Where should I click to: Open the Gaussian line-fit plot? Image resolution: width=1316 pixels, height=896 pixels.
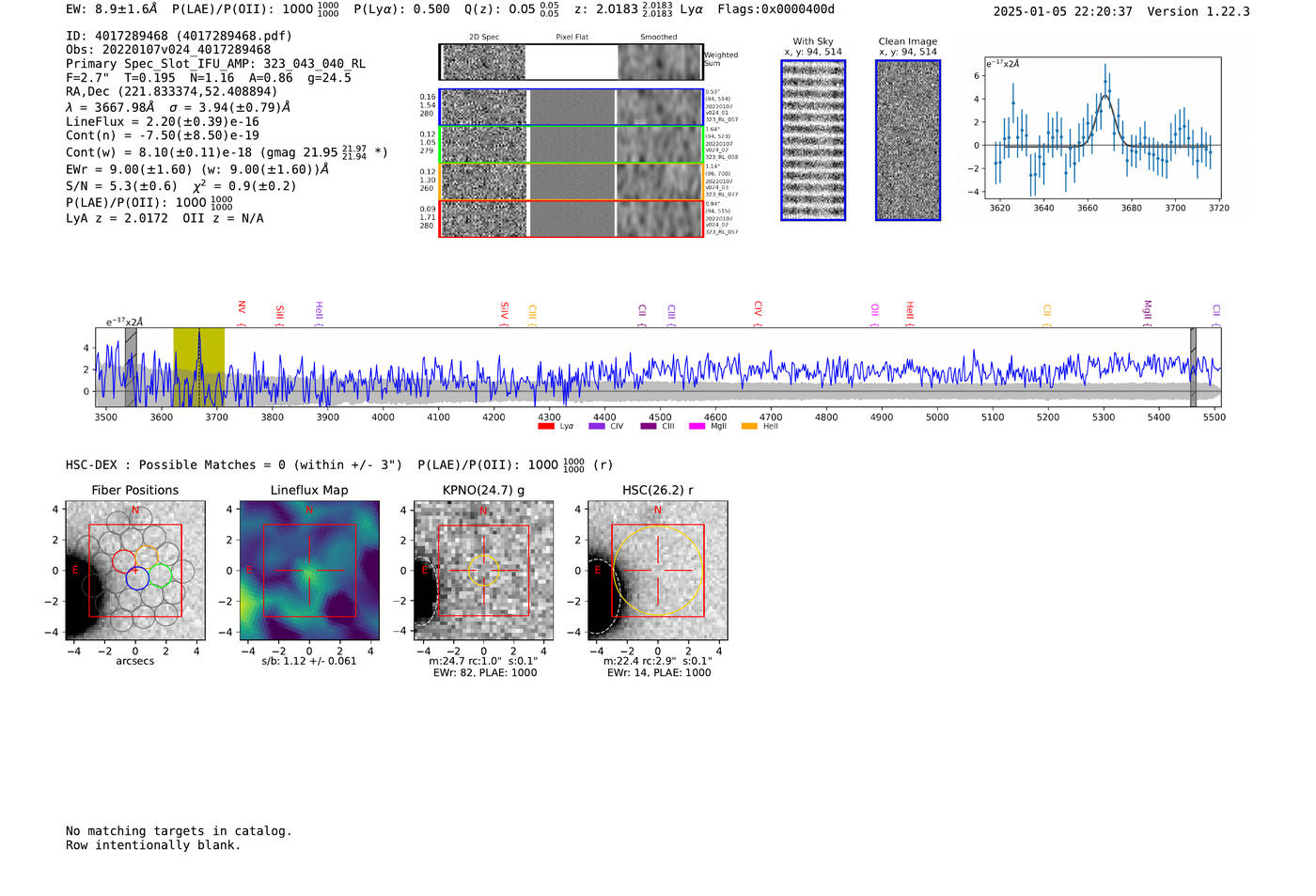[1102, 128]
